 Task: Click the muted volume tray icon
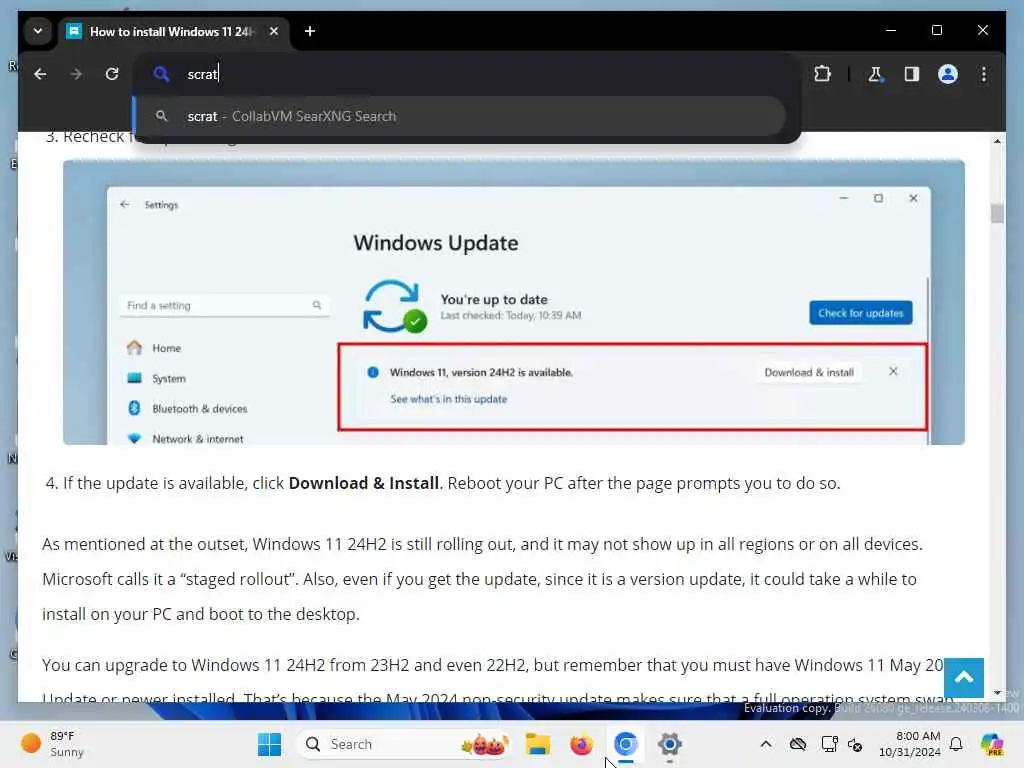coord(855,744)
